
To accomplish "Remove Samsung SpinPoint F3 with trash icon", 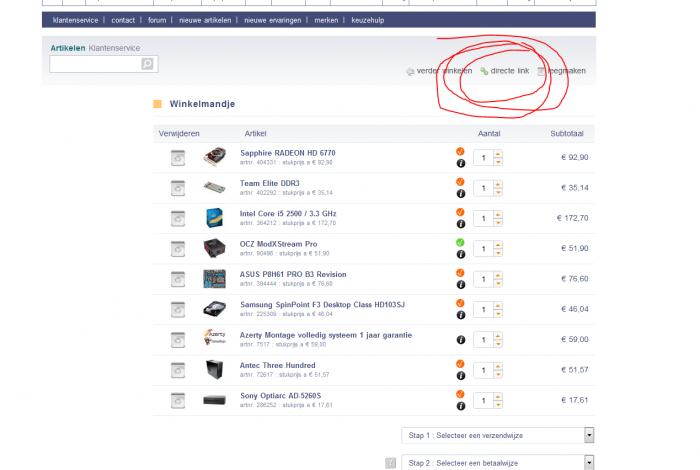I will pos(178,309).
